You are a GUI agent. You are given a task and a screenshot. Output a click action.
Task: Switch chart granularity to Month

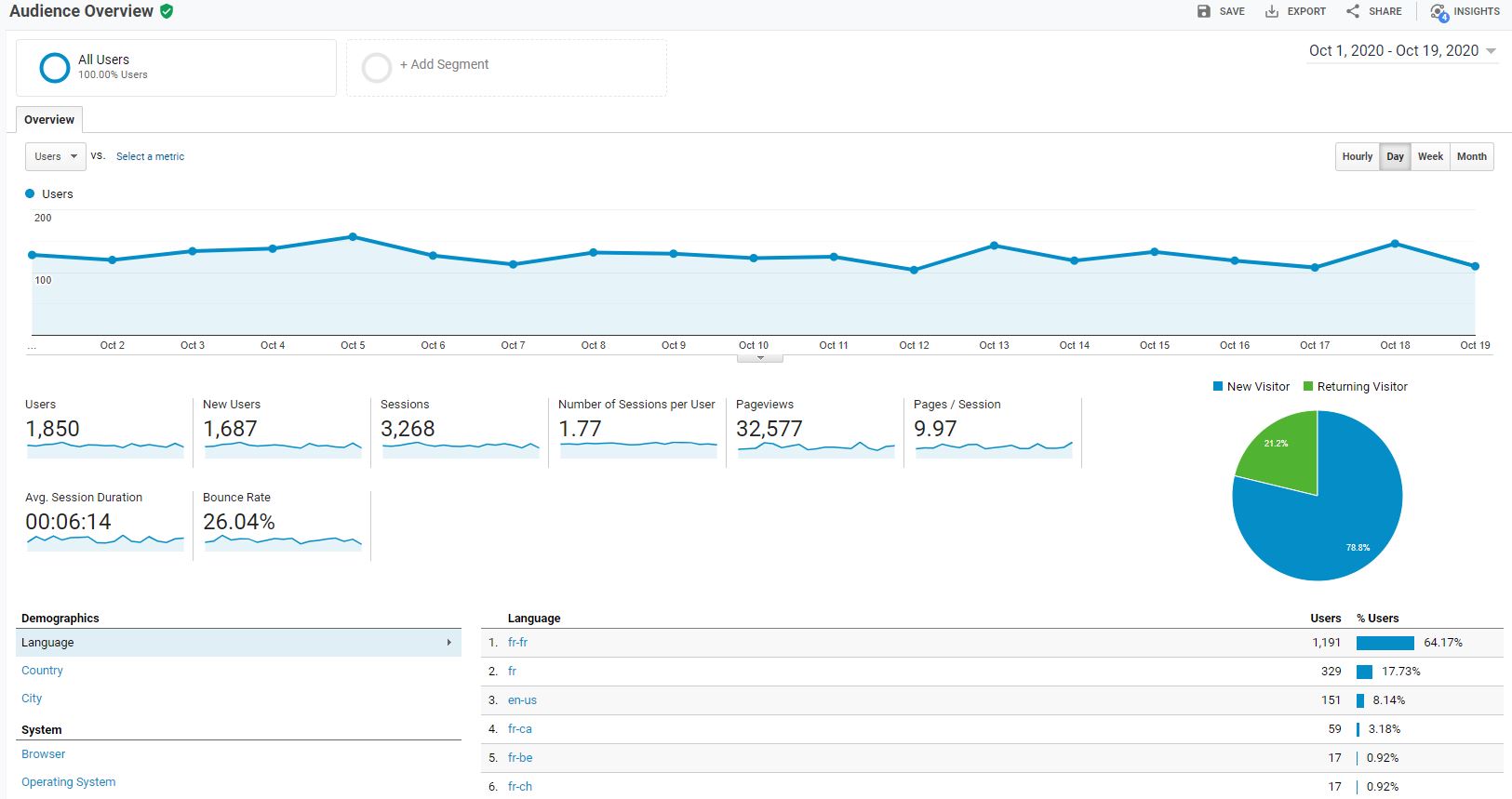(1471, 156)
